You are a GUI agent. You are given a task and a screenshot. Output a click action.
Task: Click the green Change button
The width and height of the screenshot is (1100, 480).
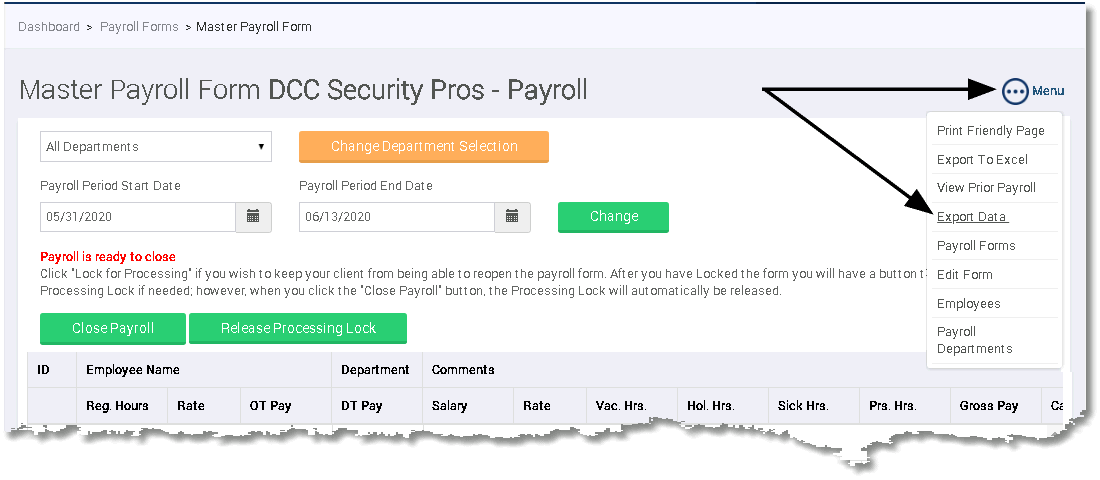[613, 217]
